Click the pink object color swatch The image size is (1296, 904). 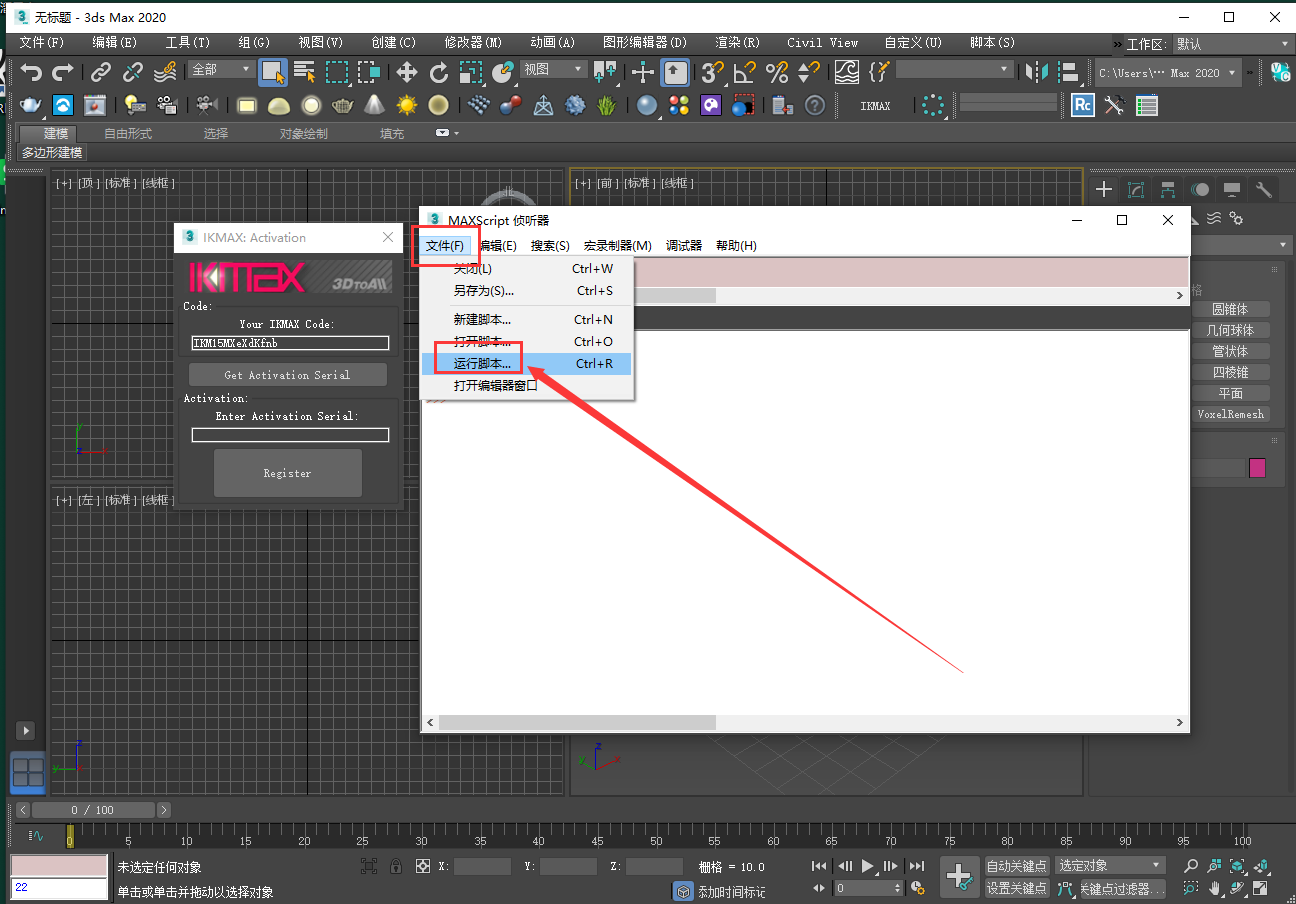(1257, 468)
